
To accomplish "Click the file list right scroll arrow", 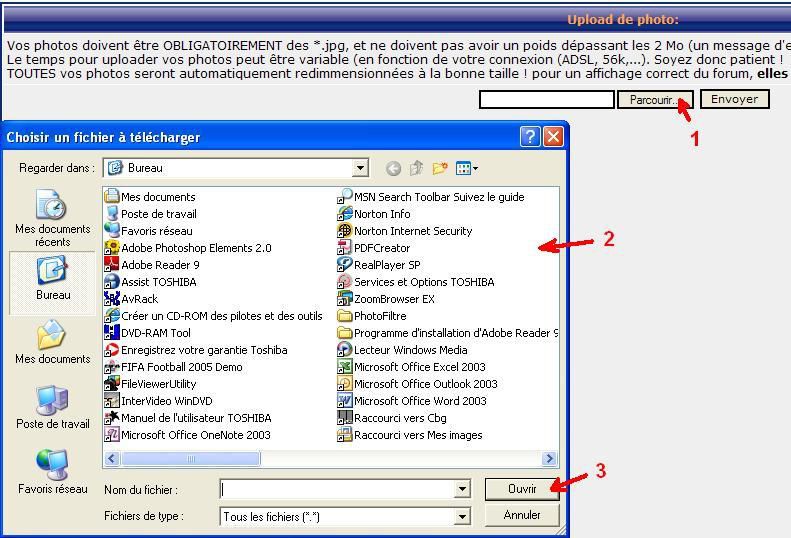I will click(x=549, y=458).
